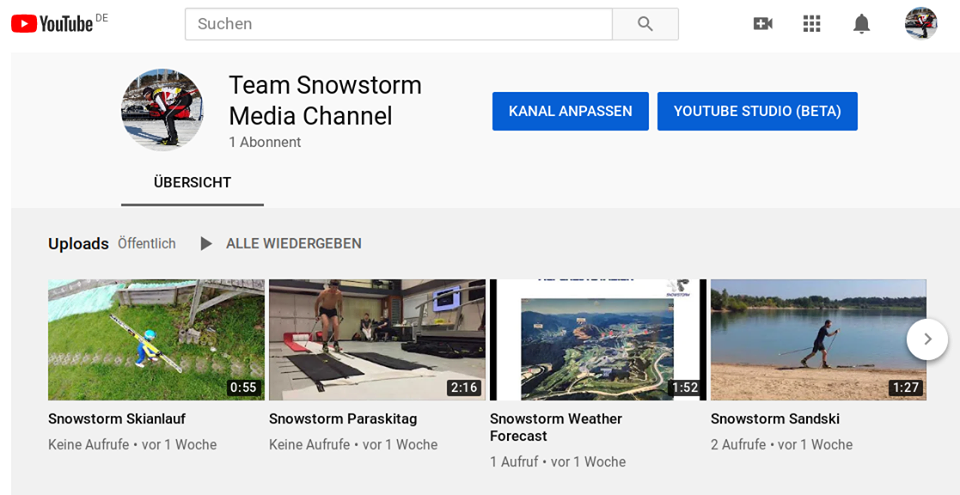Open the account avatar menu
This screenshot has width=960, height=495.
point(921,23)
